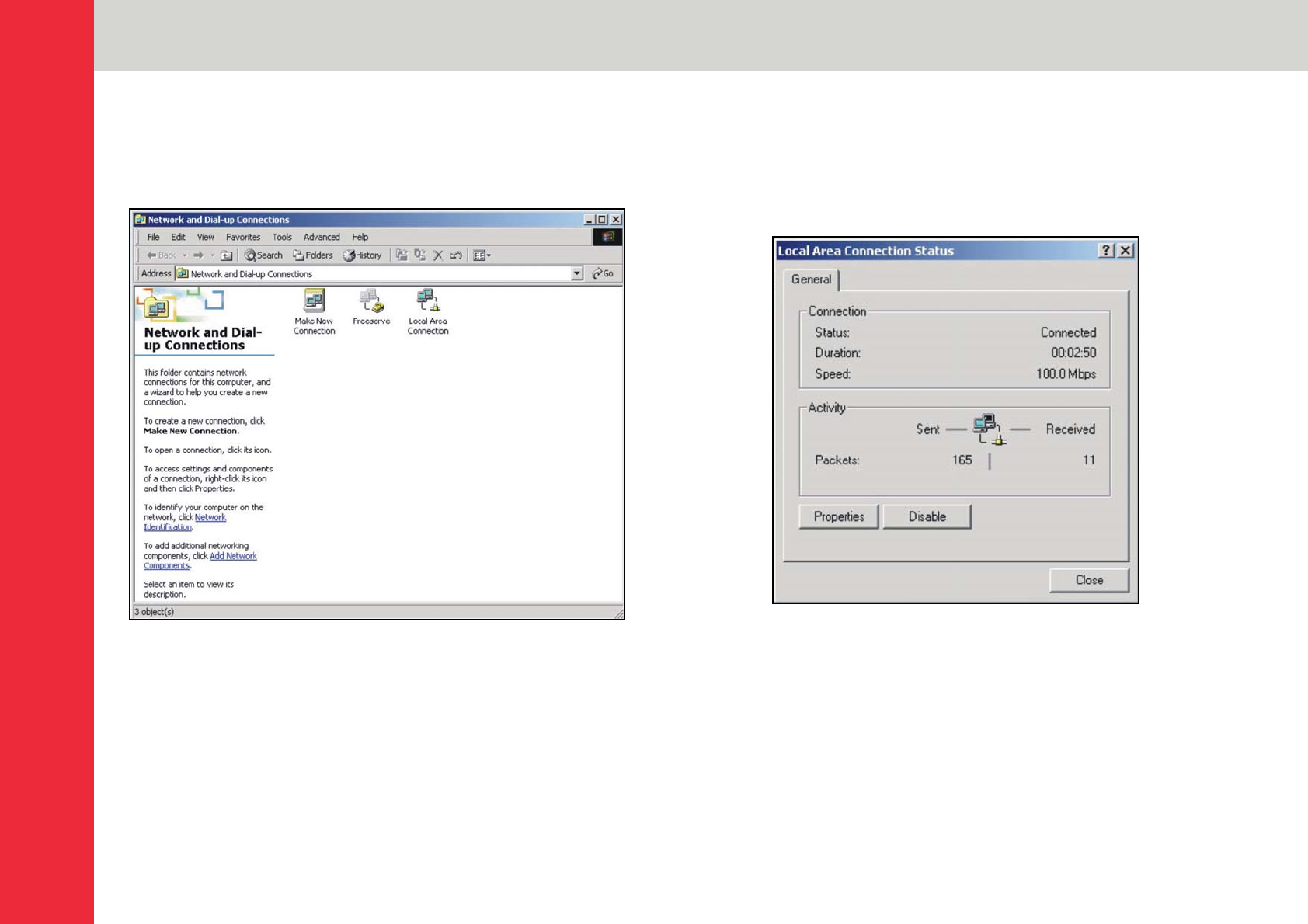Image resolution: width=1308 pixels, height=924 pixels.
Task: Click the 'Network and Dial-up Connections' heading
Action: click(x=203, y=339)
